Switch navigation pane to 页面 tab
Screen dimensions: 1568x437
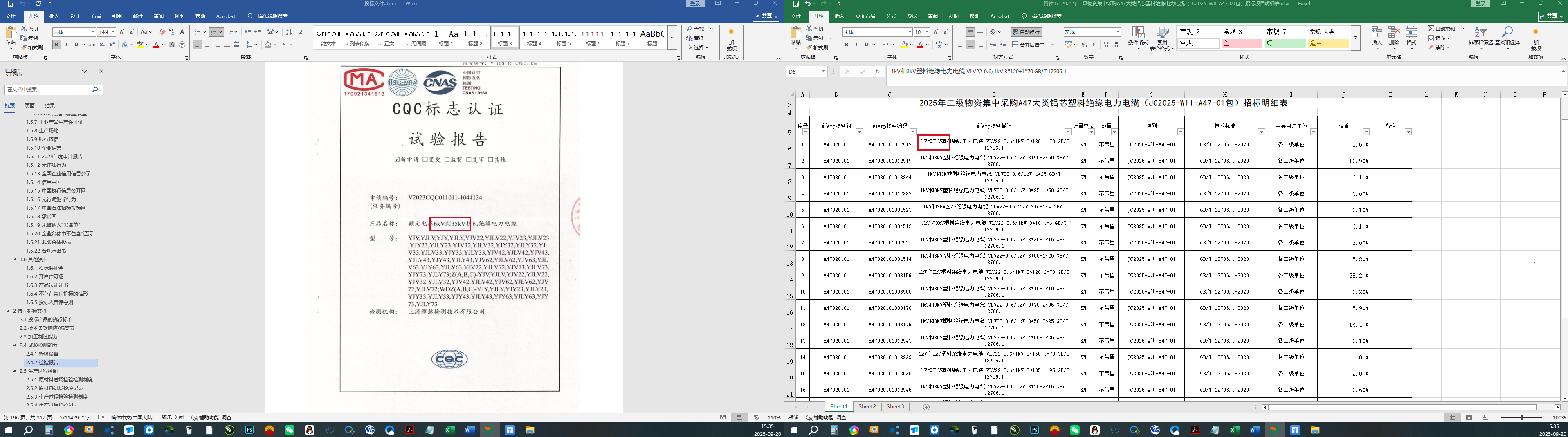(x=30, y=106)
